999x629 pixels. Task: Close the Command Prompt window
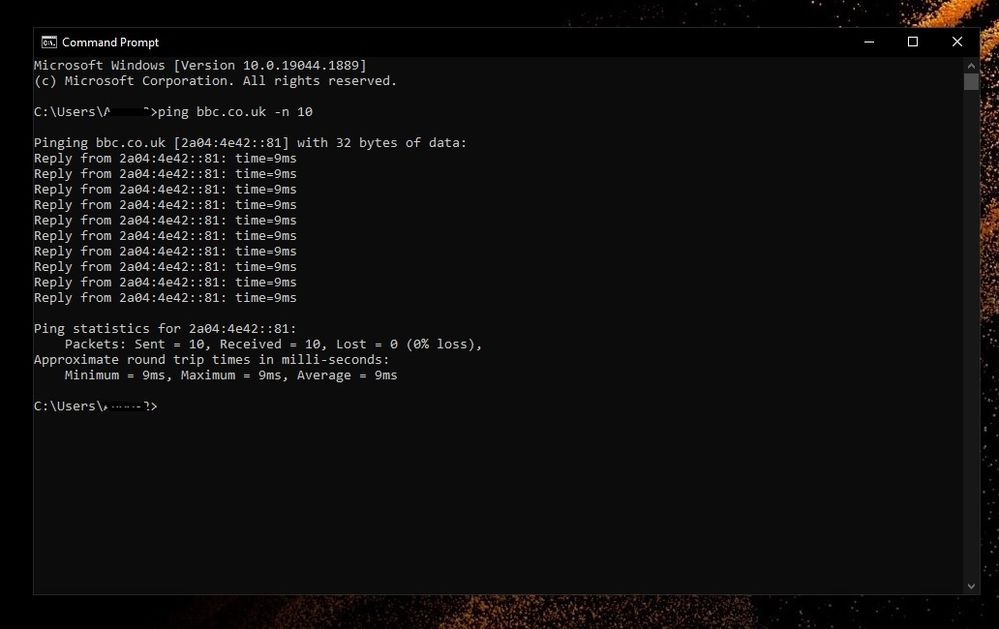[x=957, y=42]
